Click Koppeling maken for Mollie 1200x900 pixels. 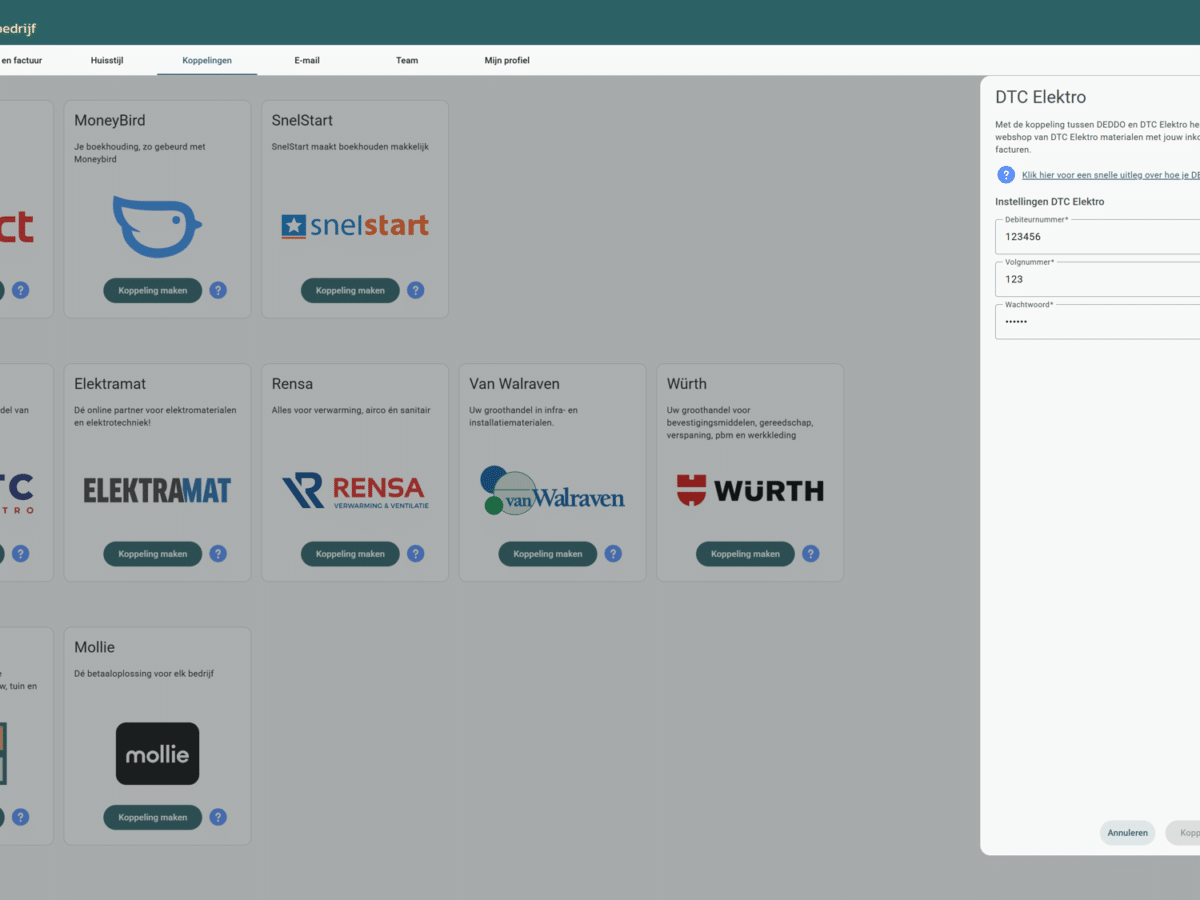click(x=153, y=817)
